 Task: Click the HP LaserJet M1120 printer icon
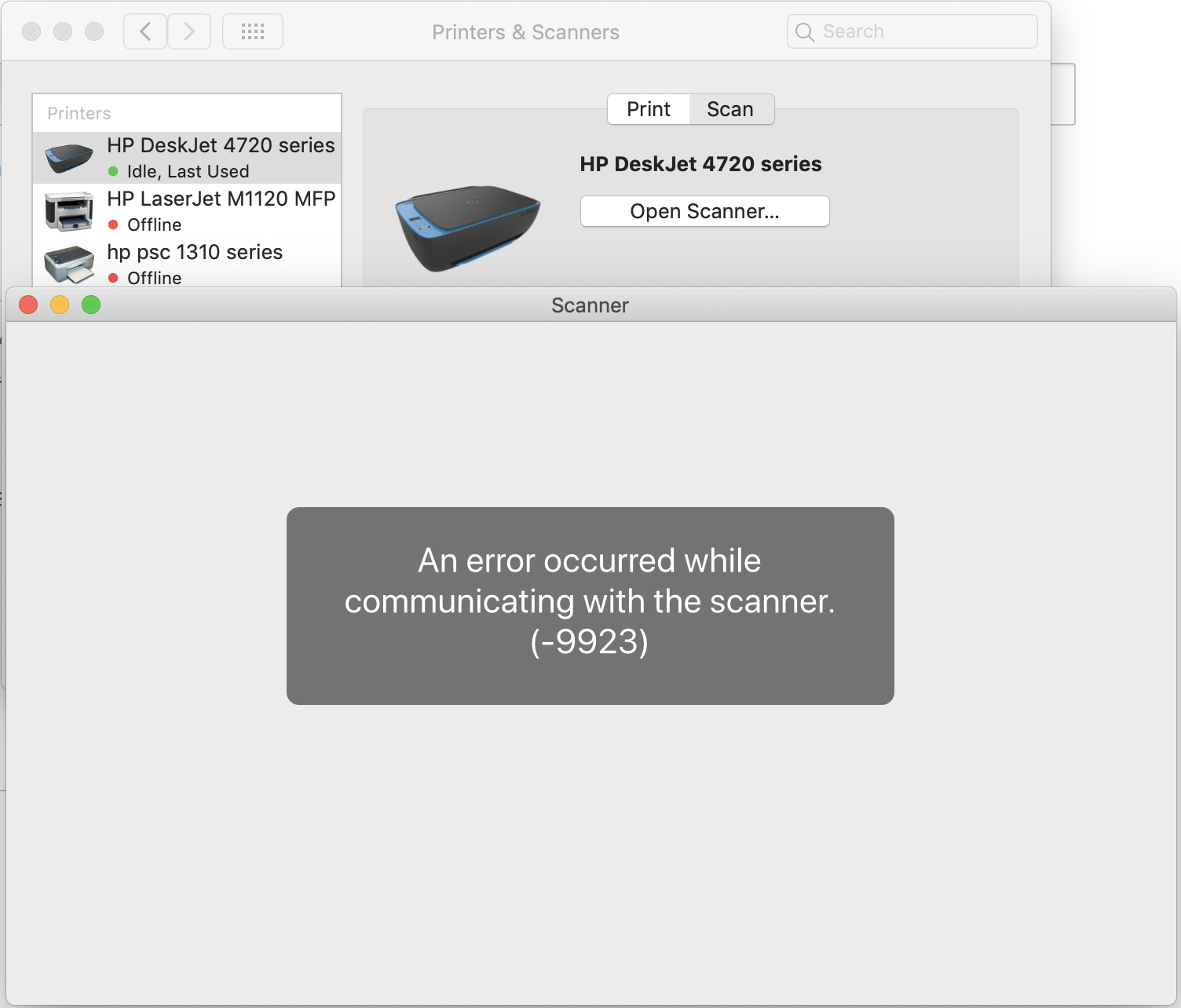tap(69, 211)
